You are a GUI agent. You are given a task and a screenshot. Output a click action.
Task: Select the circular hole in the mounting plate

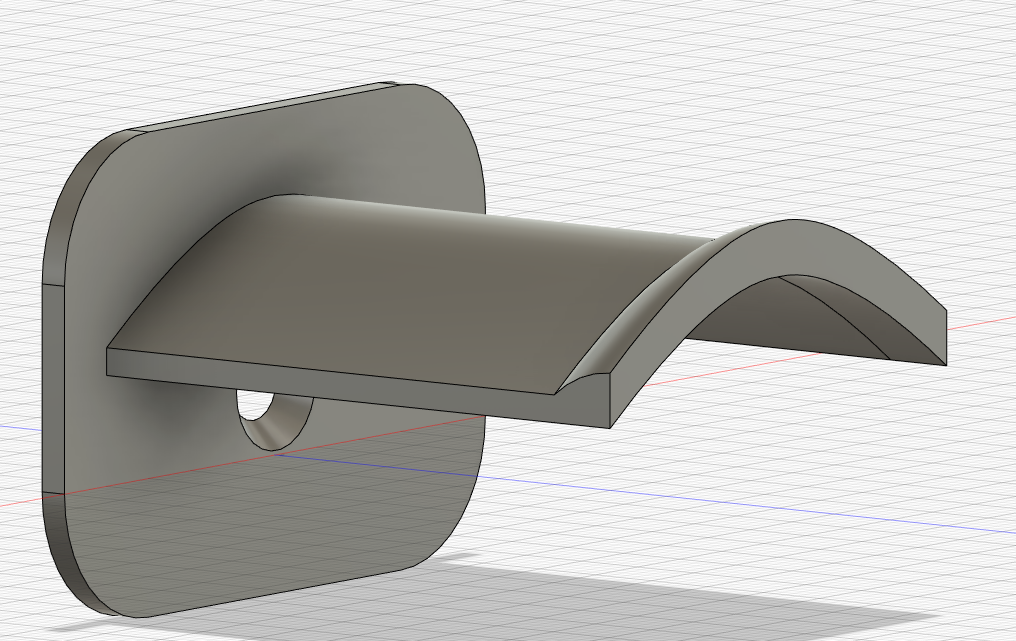point(275,421)
